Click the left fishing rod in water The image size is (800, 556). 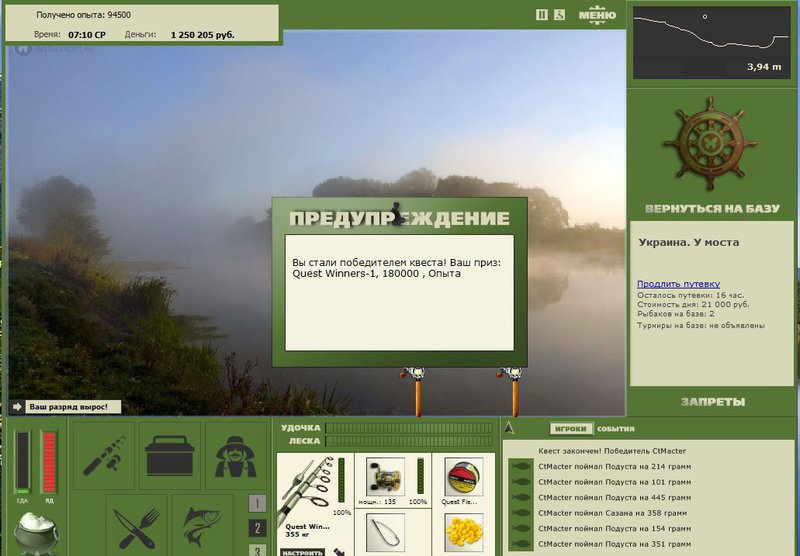pyautogui.click(x=417, y=391)
